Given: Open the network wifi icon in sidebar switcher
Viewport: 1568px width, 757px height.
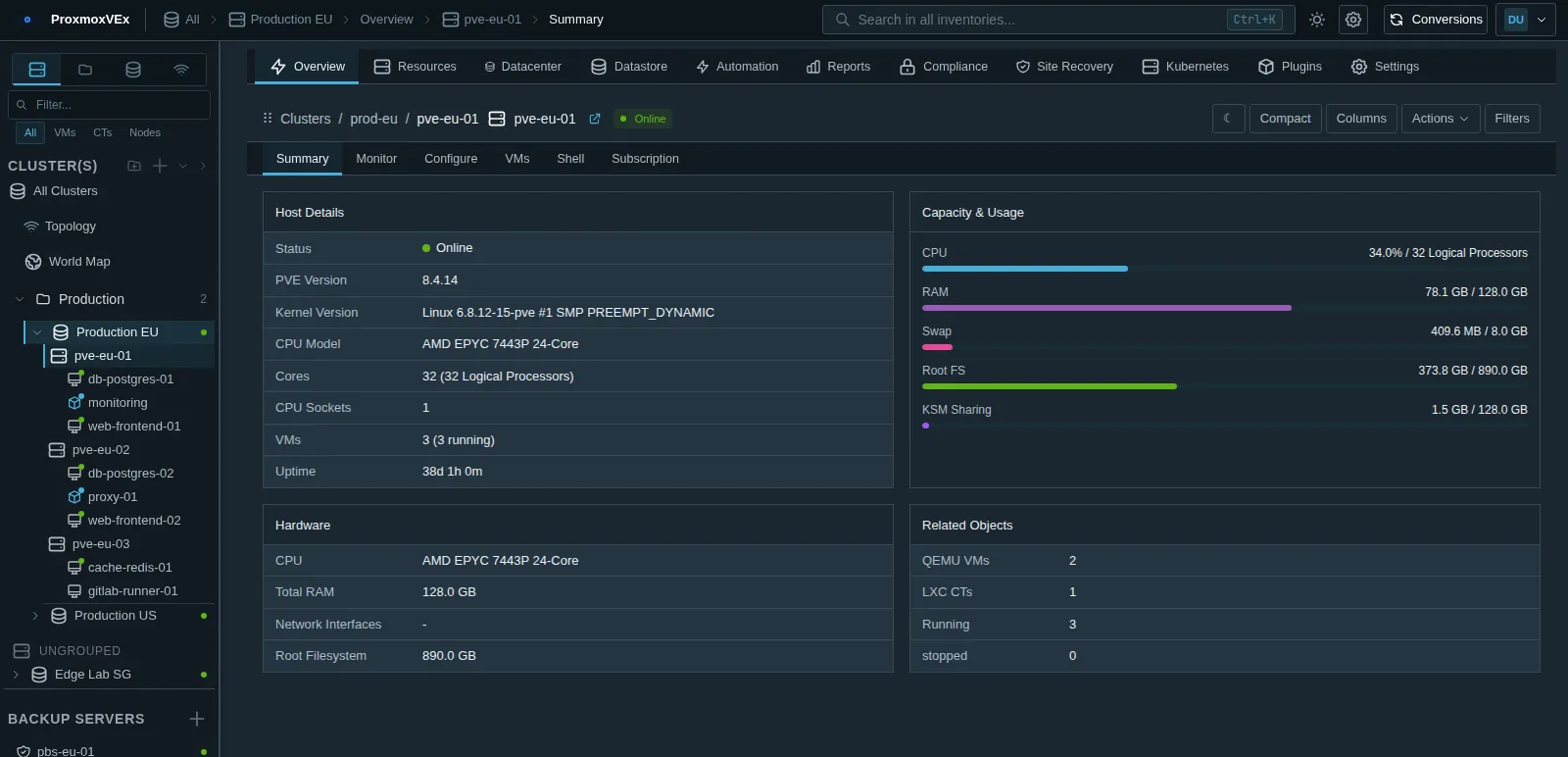Looking at the screenshot, I should 181,70.
